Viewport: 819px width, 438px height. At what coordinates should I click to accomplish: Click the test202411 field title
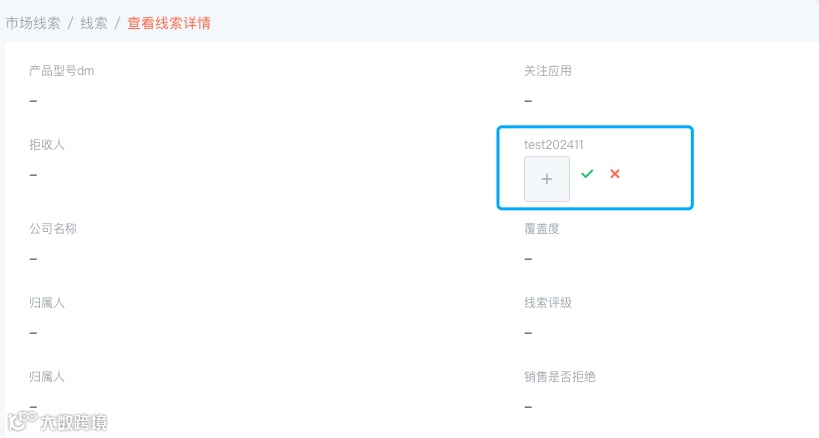tap(554, 145)
